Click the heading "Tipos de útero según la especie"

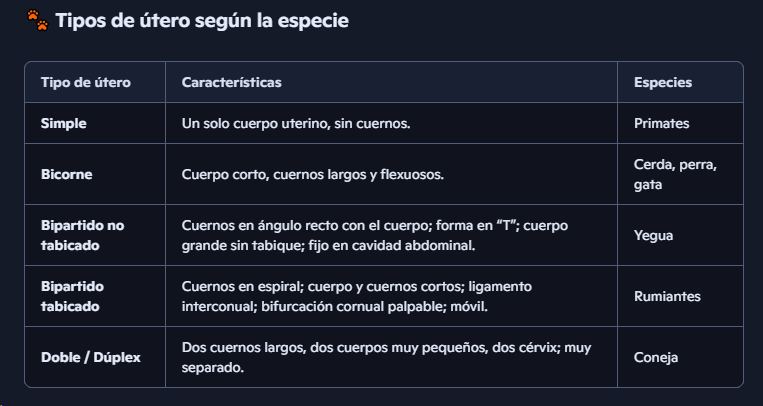pyautogui.click(x=202, y=21)
